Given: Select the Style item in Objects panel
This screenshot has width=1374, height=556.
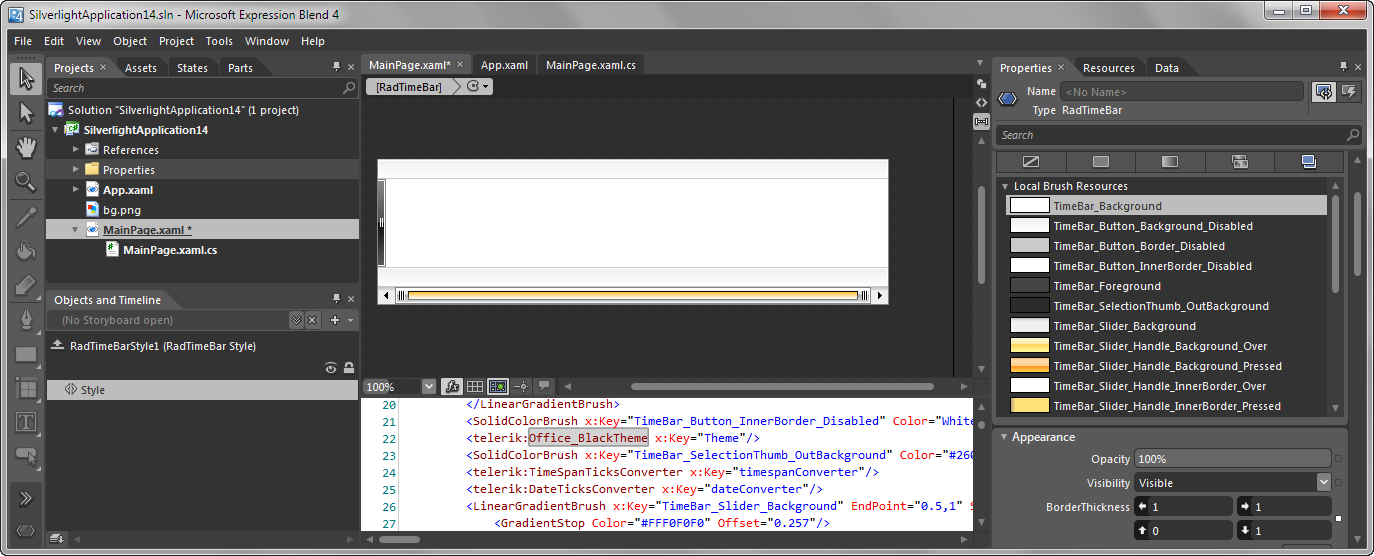Looking at the screenshot, I should 202,390.
